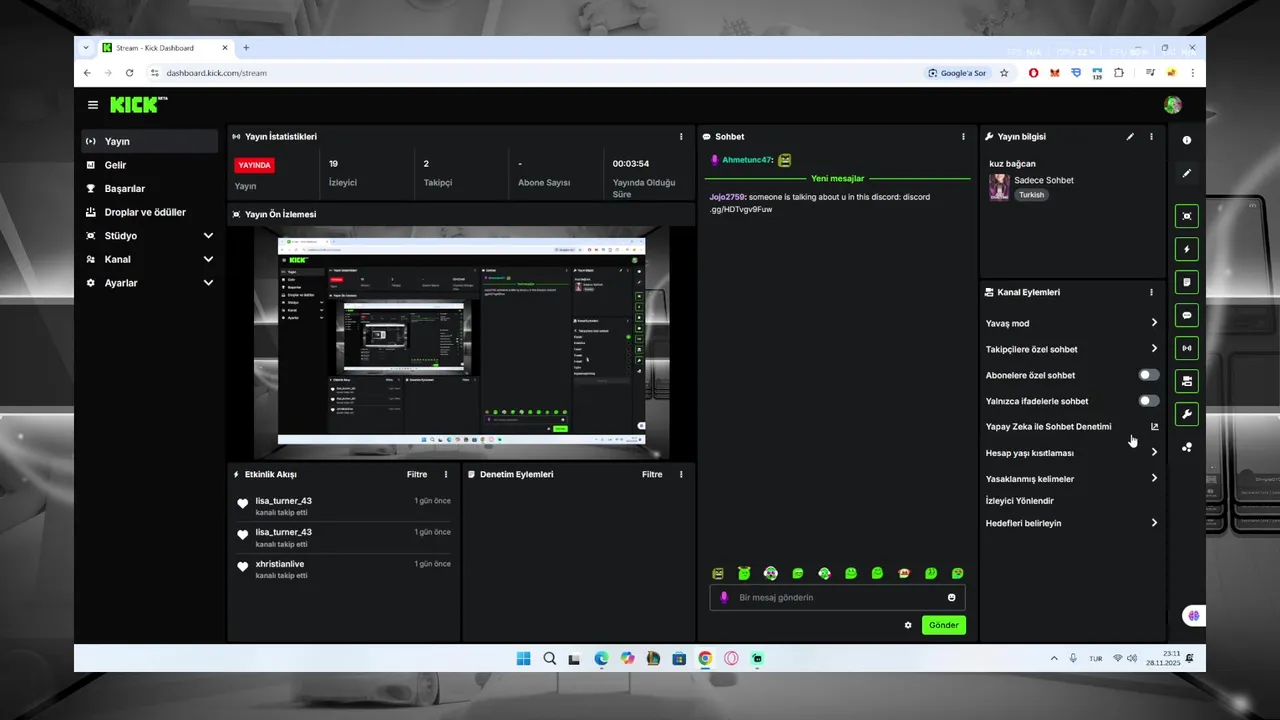
Task: Open Kanal Eylemleri panel three-dot menu
Action: 1151,292
